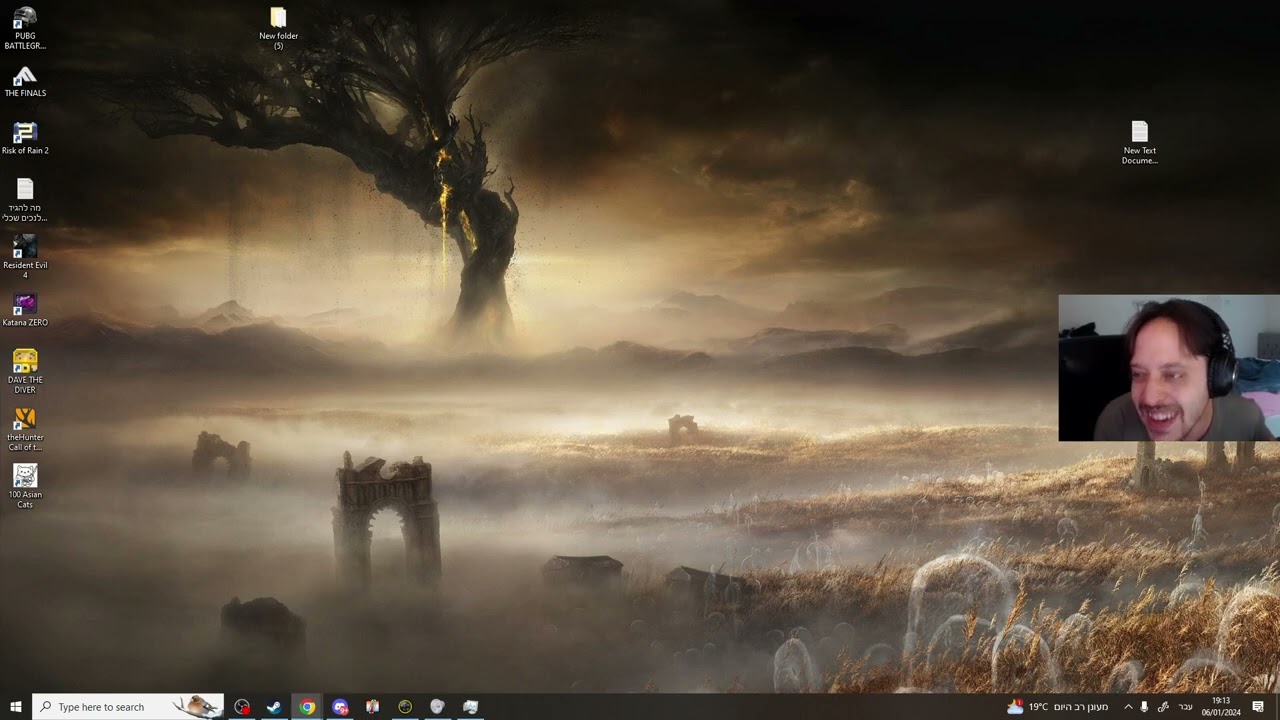Open the PUBG Battlegrounds desktop shortcut

tap(25, 28)
